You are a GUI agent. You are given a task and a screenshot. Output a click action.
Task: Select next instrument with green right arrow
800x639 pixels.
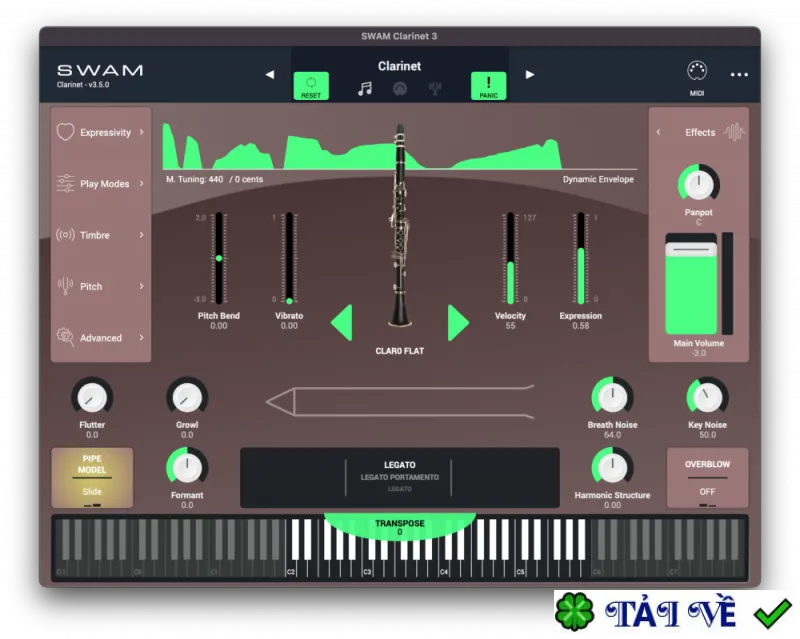coord(458,323)
